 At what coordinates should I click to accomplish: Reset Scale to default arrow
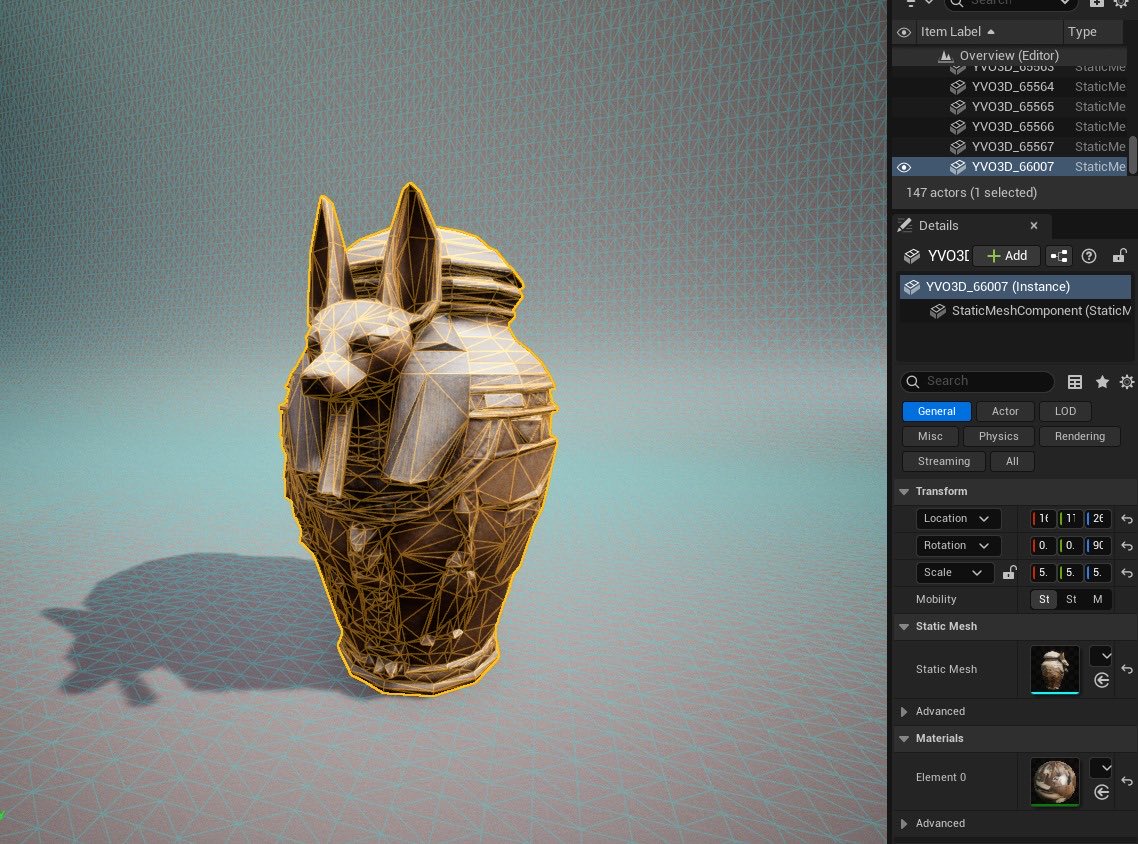click(x=1126, y=573)
